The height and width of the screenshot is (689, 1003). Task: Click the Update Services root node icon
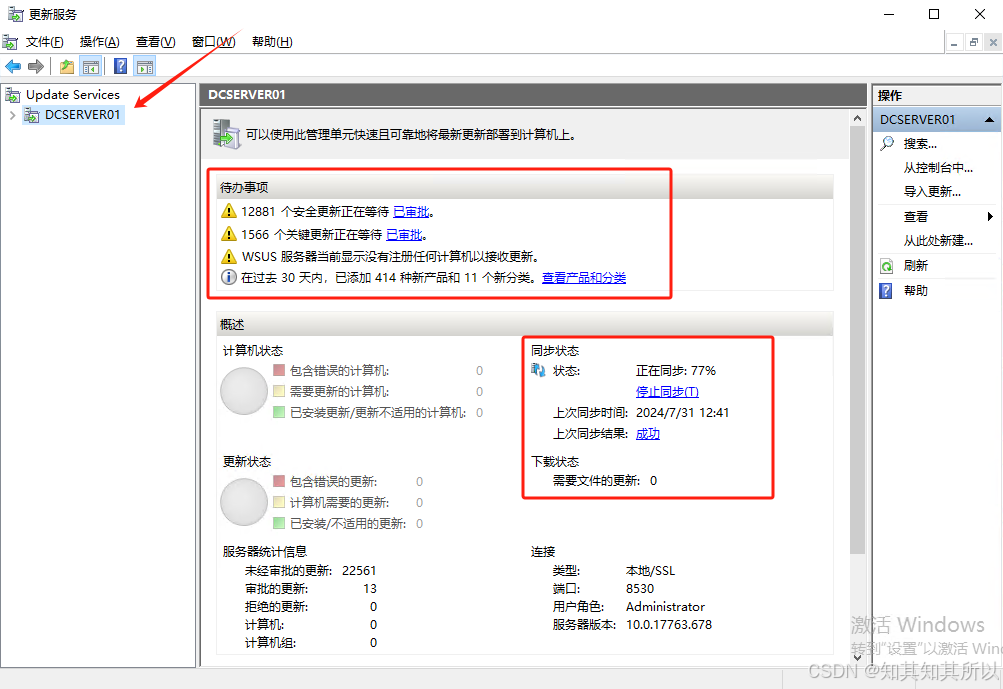[13, 95]
